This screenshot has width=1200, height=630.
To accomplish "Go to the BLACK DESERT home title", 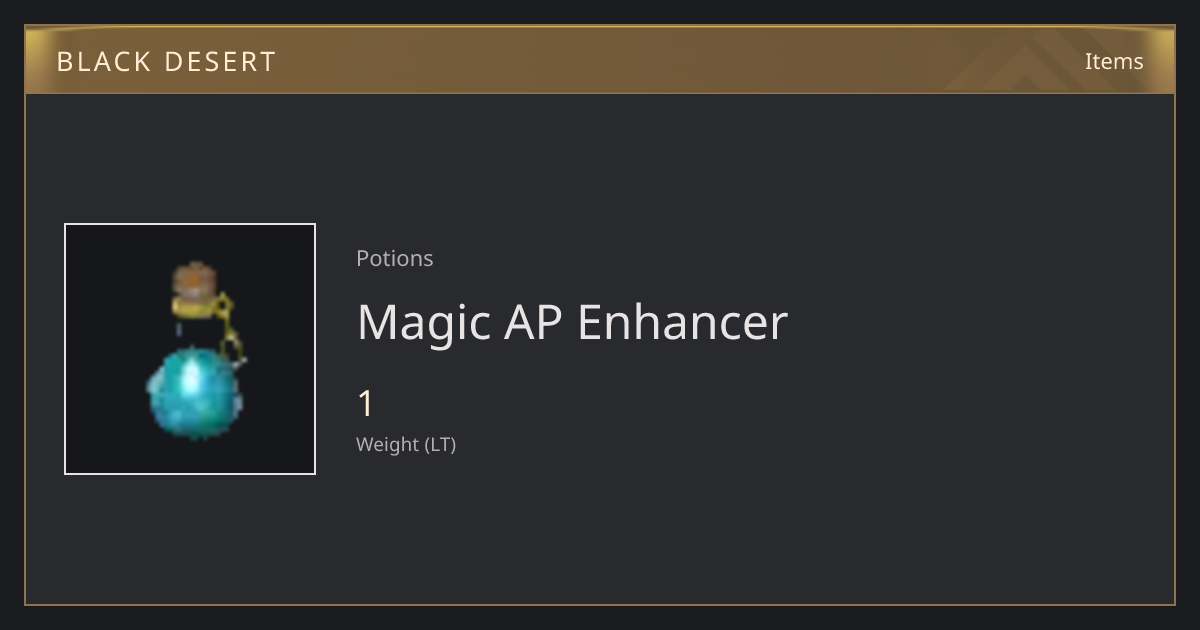I will tap(166, 61).
